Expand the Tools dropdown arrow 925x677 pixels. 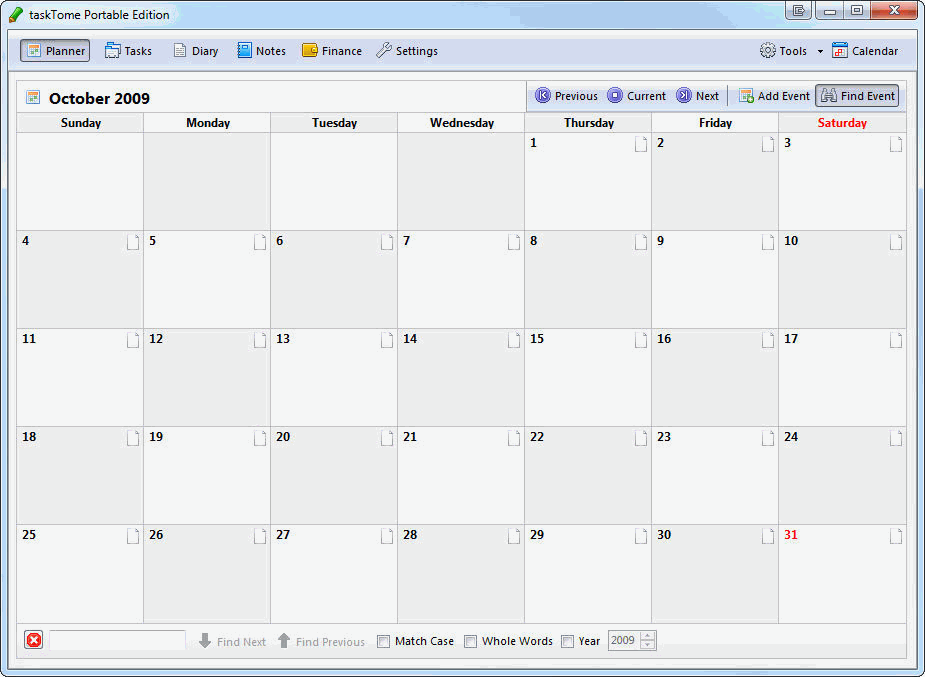(x=820, y=51)
